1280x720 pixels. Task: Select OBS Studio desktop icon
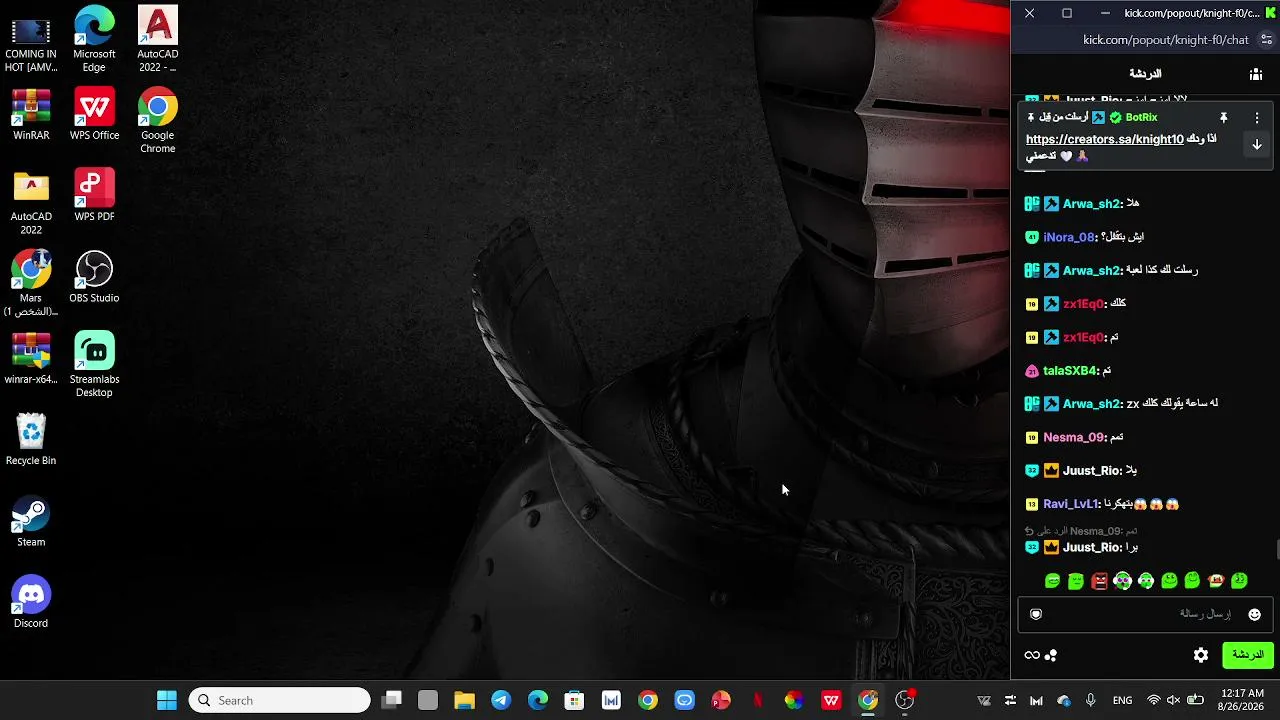94,276
